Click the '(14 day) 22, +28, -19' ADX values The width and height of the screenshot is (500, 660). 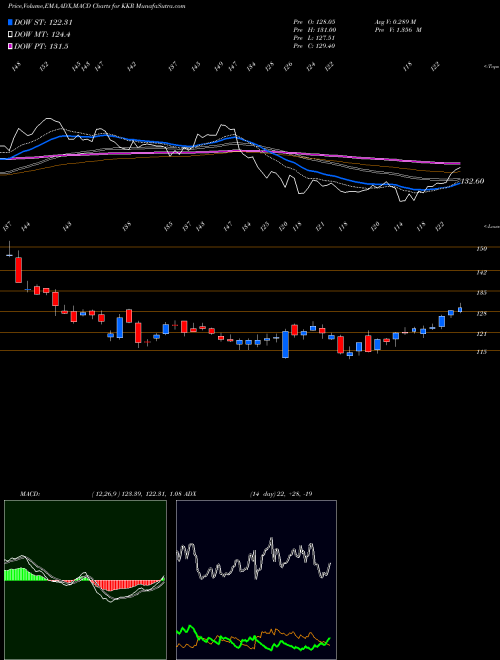click(x=281, y=494)
